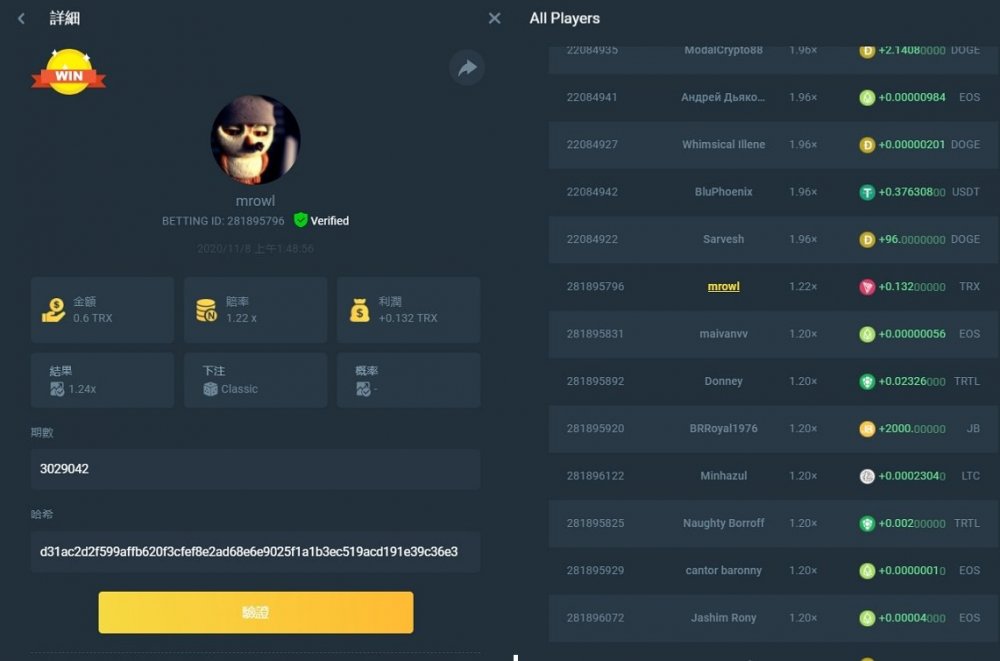Screen dimensions: 1000x661
Task: Click the WIN badge icon
Action: click(x=68, y=74)
